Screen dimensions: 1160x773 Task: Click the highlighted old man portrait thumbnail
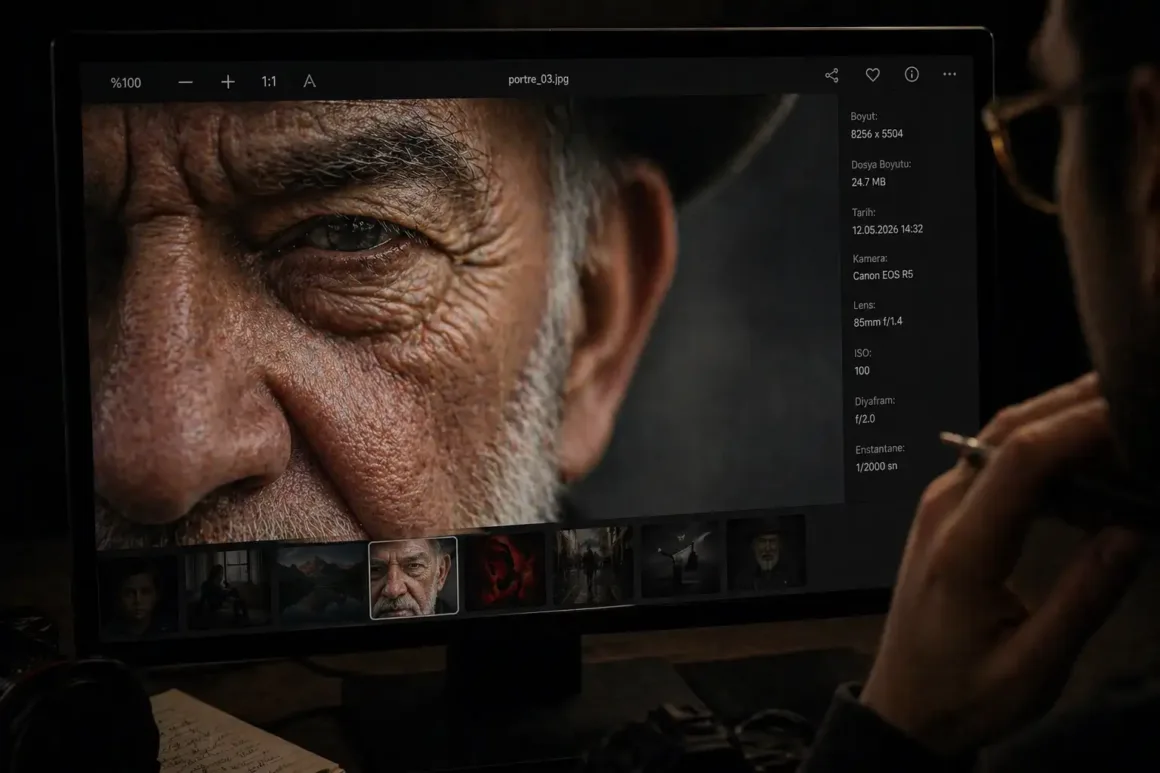[x=413, y=578]
